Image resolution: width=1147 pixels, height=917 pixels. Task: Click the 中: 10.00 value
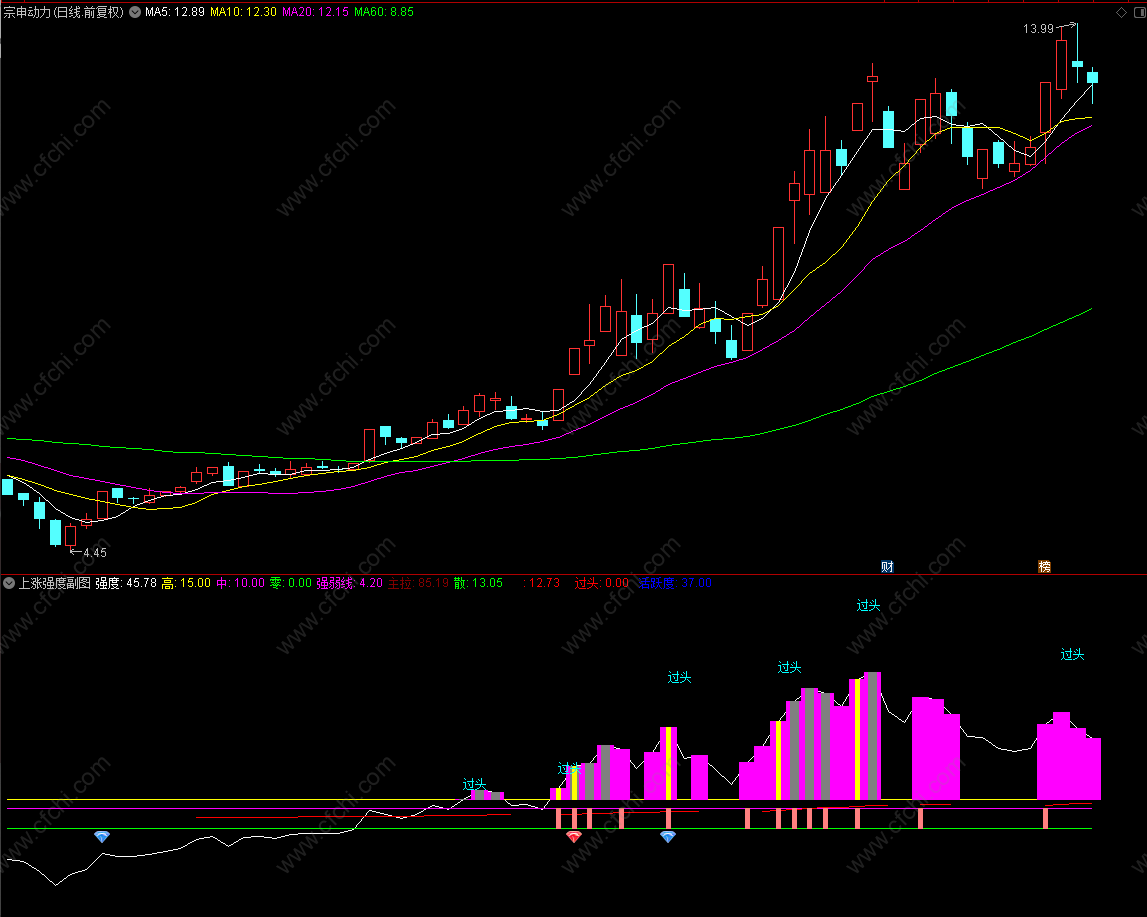click(x=241, y=583)
